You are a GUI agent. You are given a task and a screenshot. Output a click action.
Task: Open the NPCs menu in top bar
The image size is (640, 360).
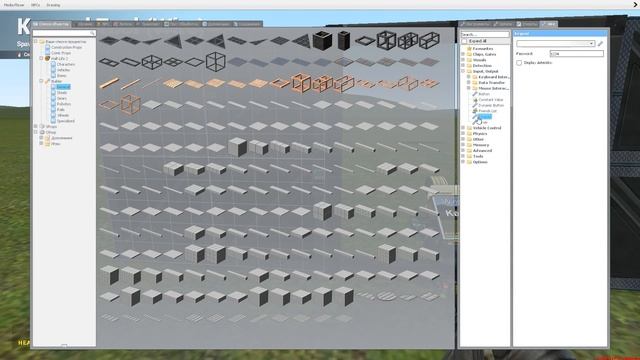tap(35, 5)
